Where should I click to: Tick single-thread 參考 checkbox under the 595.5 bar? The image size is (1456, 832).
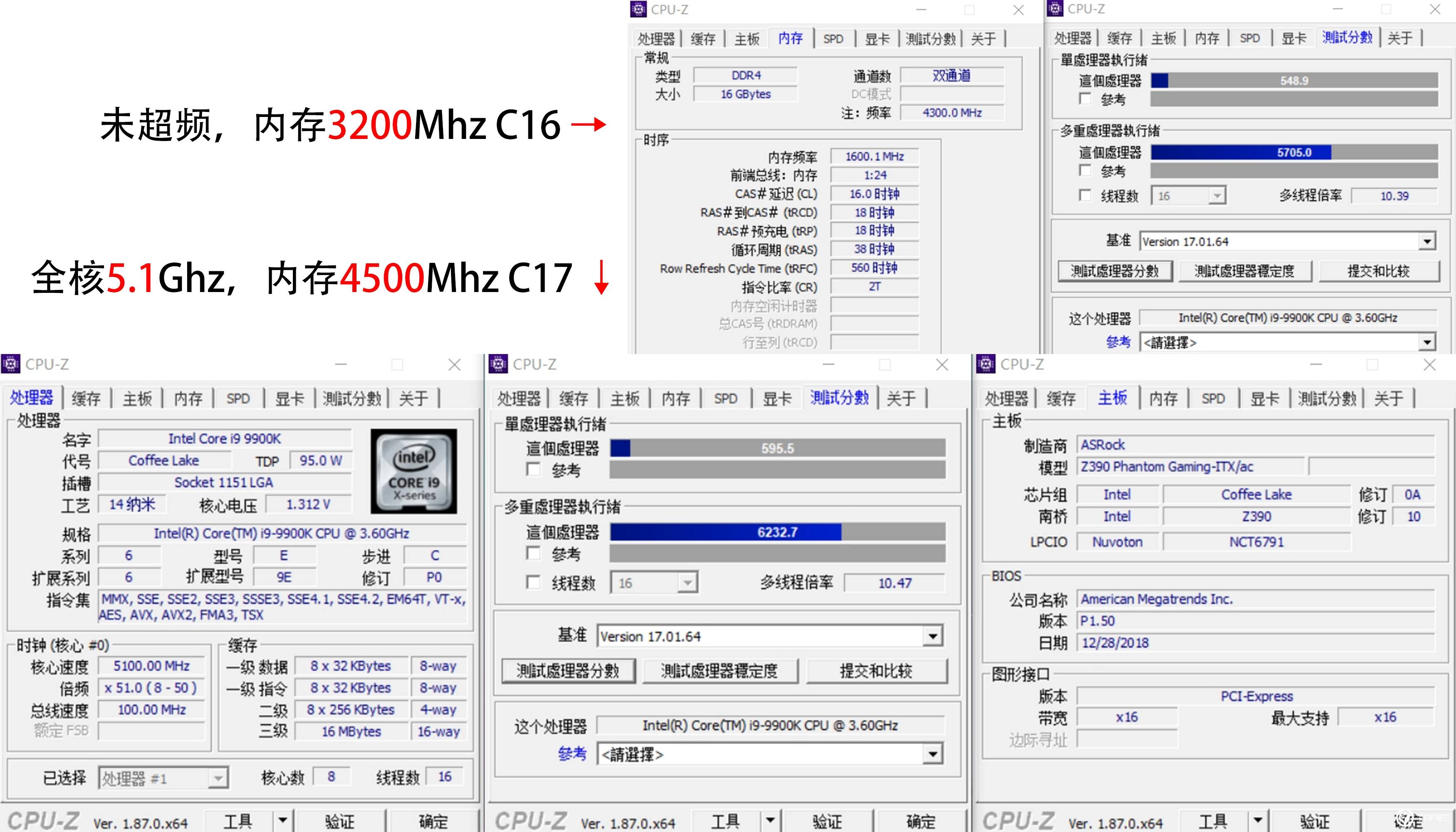click(x=532, y=469)
